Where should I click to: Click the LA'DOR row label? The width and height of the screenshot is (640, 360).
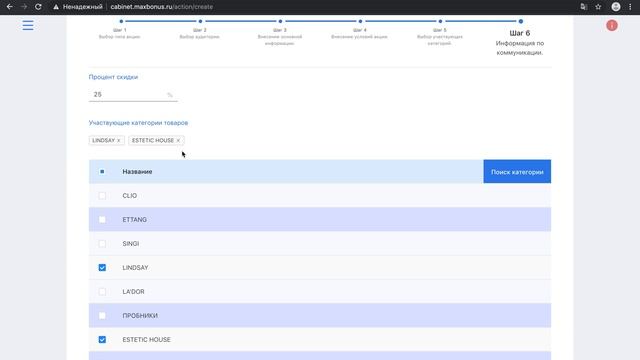[x=133, y=291]
